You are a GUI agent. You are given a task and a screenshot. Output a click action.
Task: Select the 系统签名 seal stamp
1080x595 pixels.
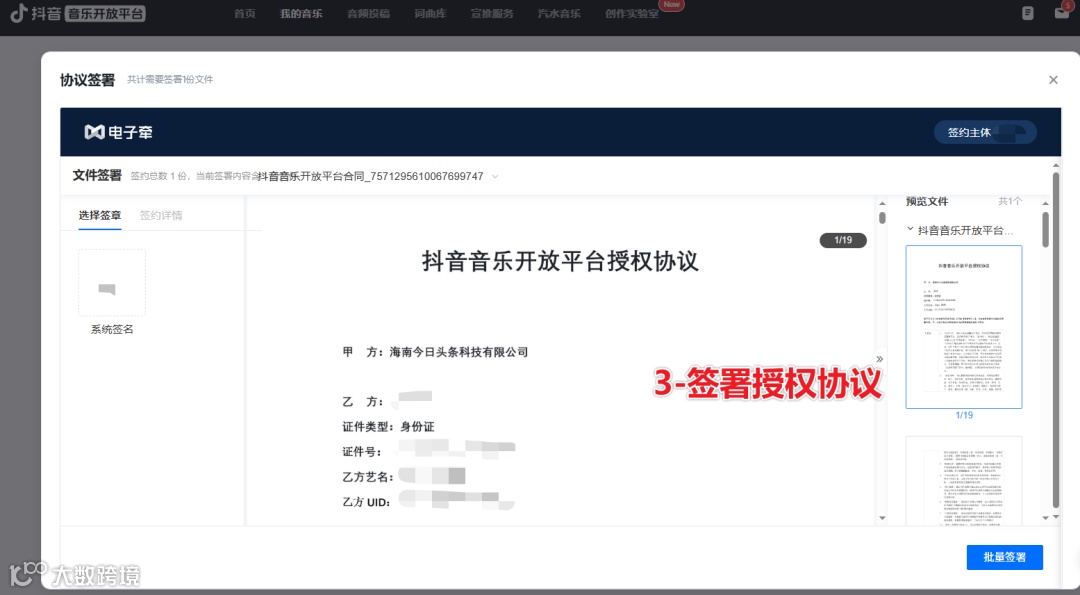(112, 282)
